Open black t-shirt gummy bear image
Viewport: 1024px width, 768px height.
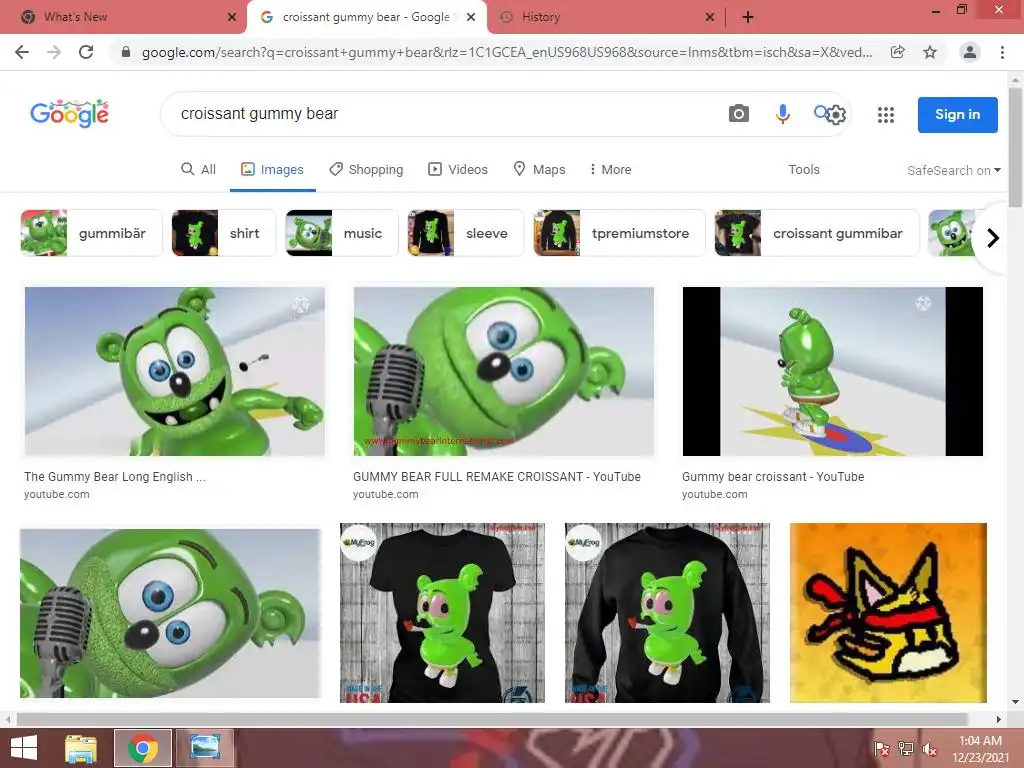tap(442, 613)
